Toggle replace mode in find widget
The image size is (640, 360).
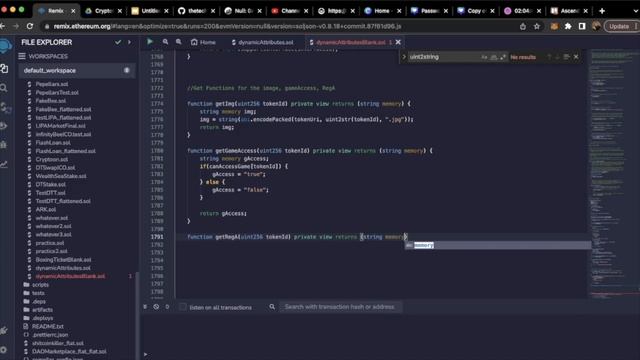click(x=404, y=57)
